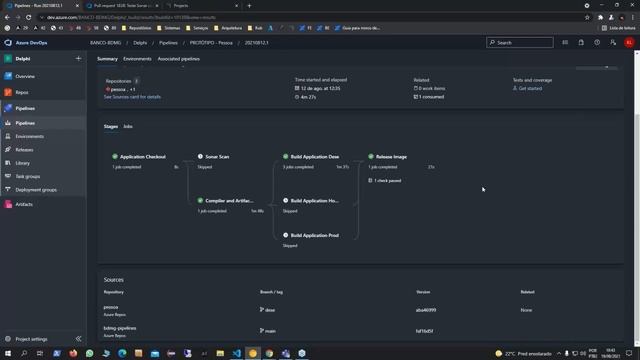This screenshot has width=640, height=360.
Task: Open the Overview section in sidebar
Action: point(25,76)
